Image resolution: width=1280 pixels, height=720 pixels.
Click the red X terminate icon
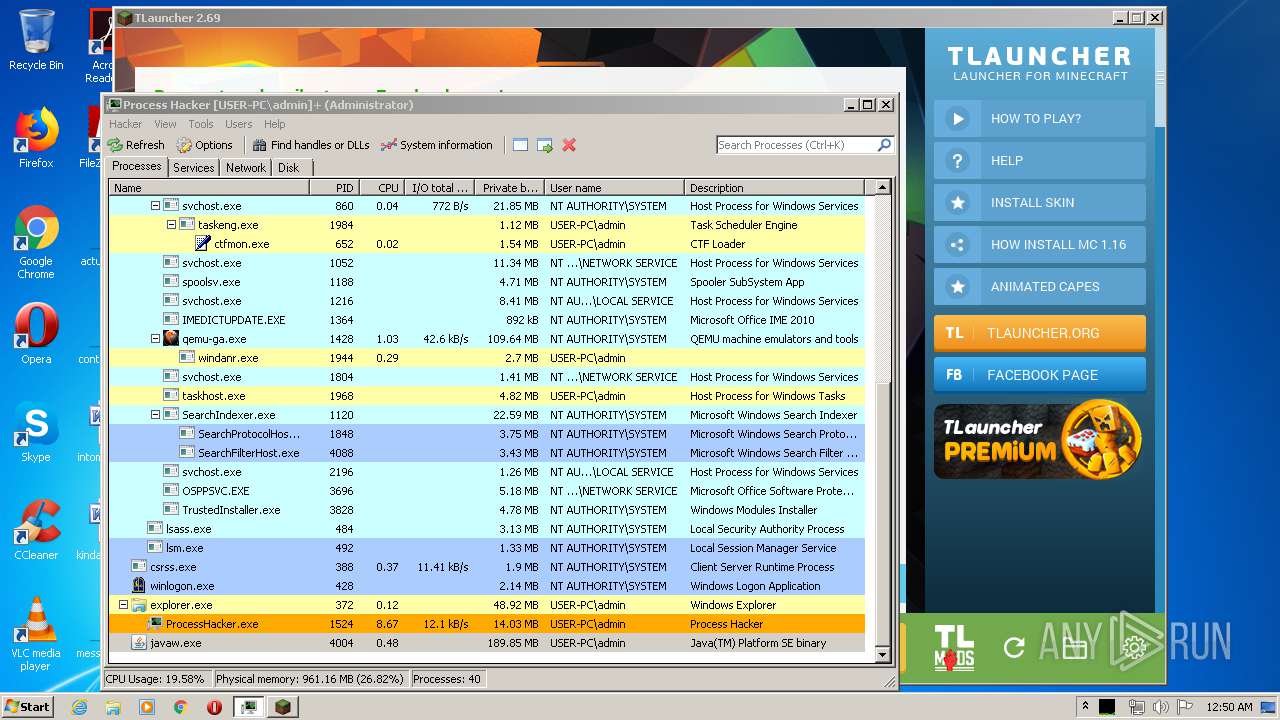[569, 145]
